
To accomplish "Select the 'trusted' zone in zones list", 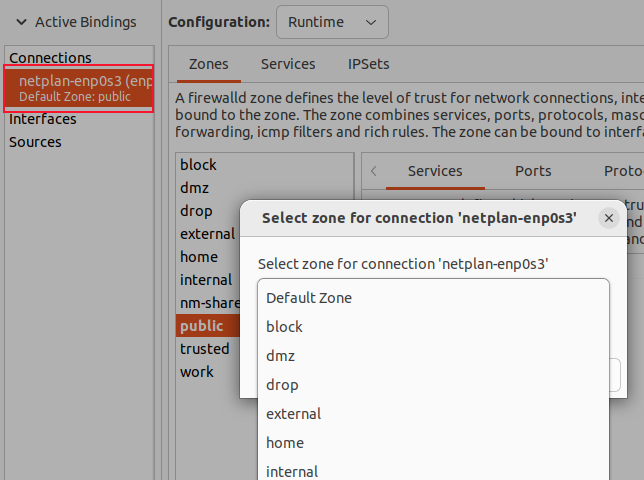I will [x=204, y=349].
